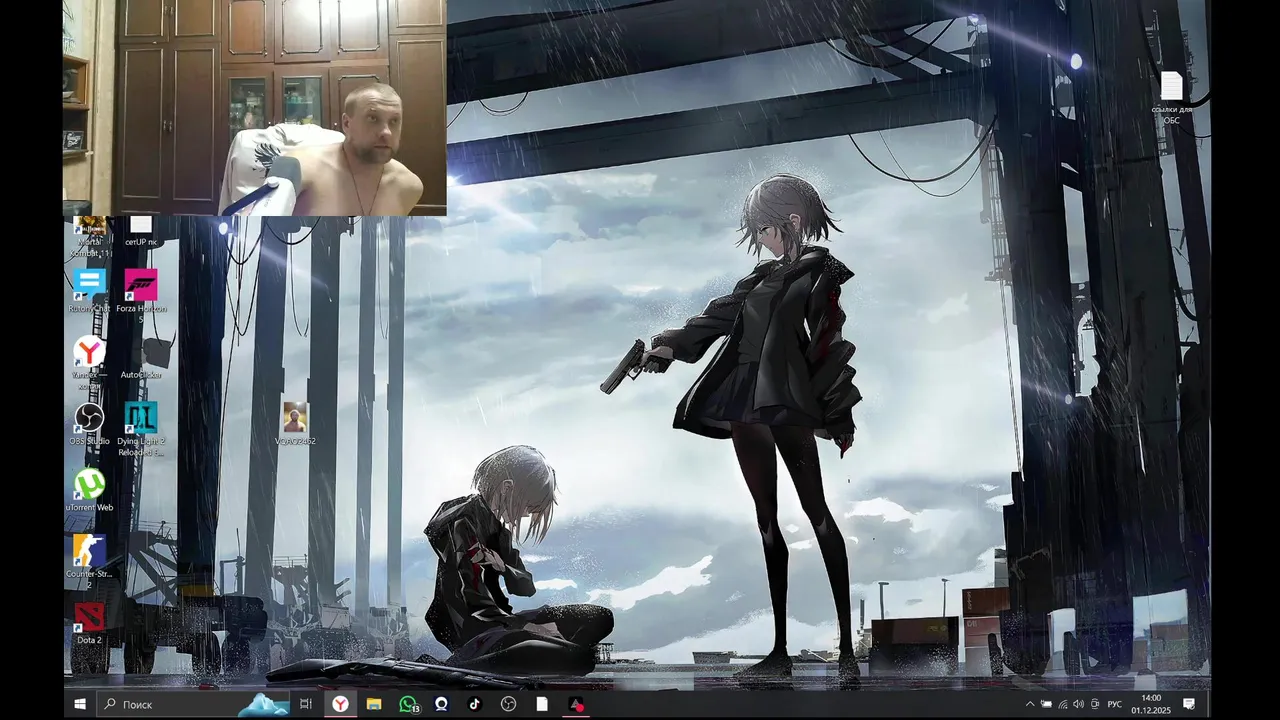This screenshot has width=1280, height=720.
Task: Click the Meet Now camera tray icon
Action: [1095, 704]
